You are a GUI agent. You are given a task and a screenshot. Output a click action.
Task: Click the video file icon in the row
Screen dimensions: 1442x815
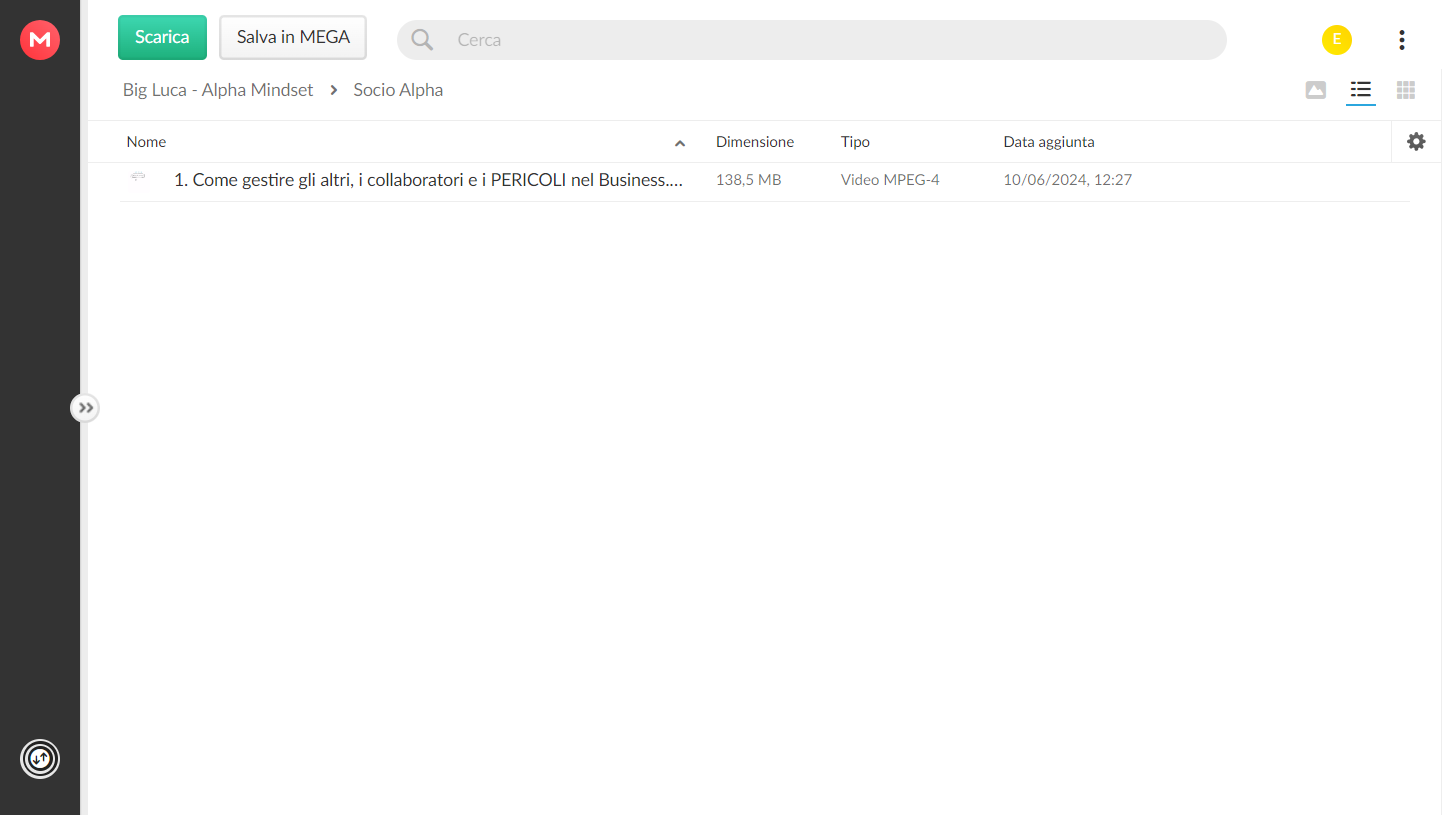pos(138,176)
